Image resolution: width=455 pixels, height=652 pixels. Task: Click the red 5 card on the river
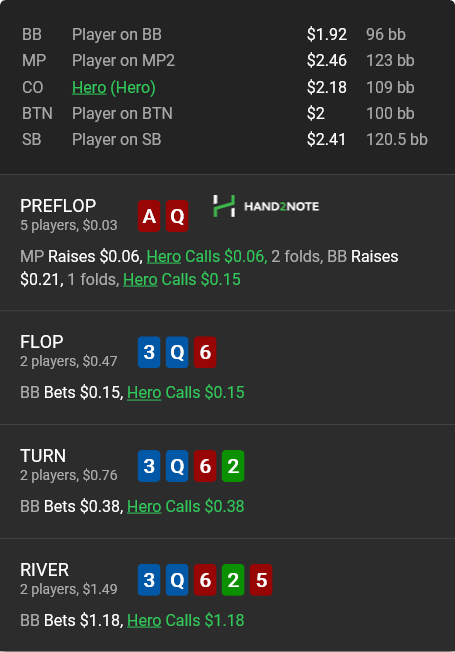261,580
